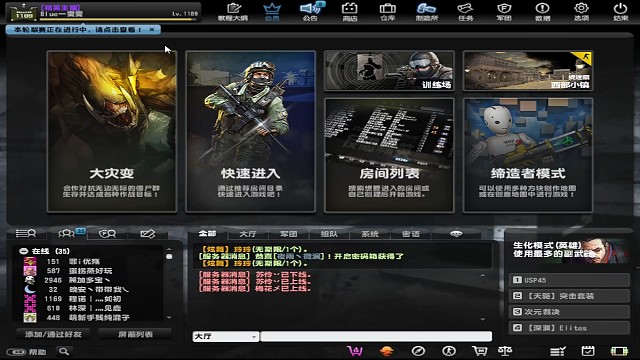
Task: Open the 西部小镇 map thumbnail
Action: [528, 71]
